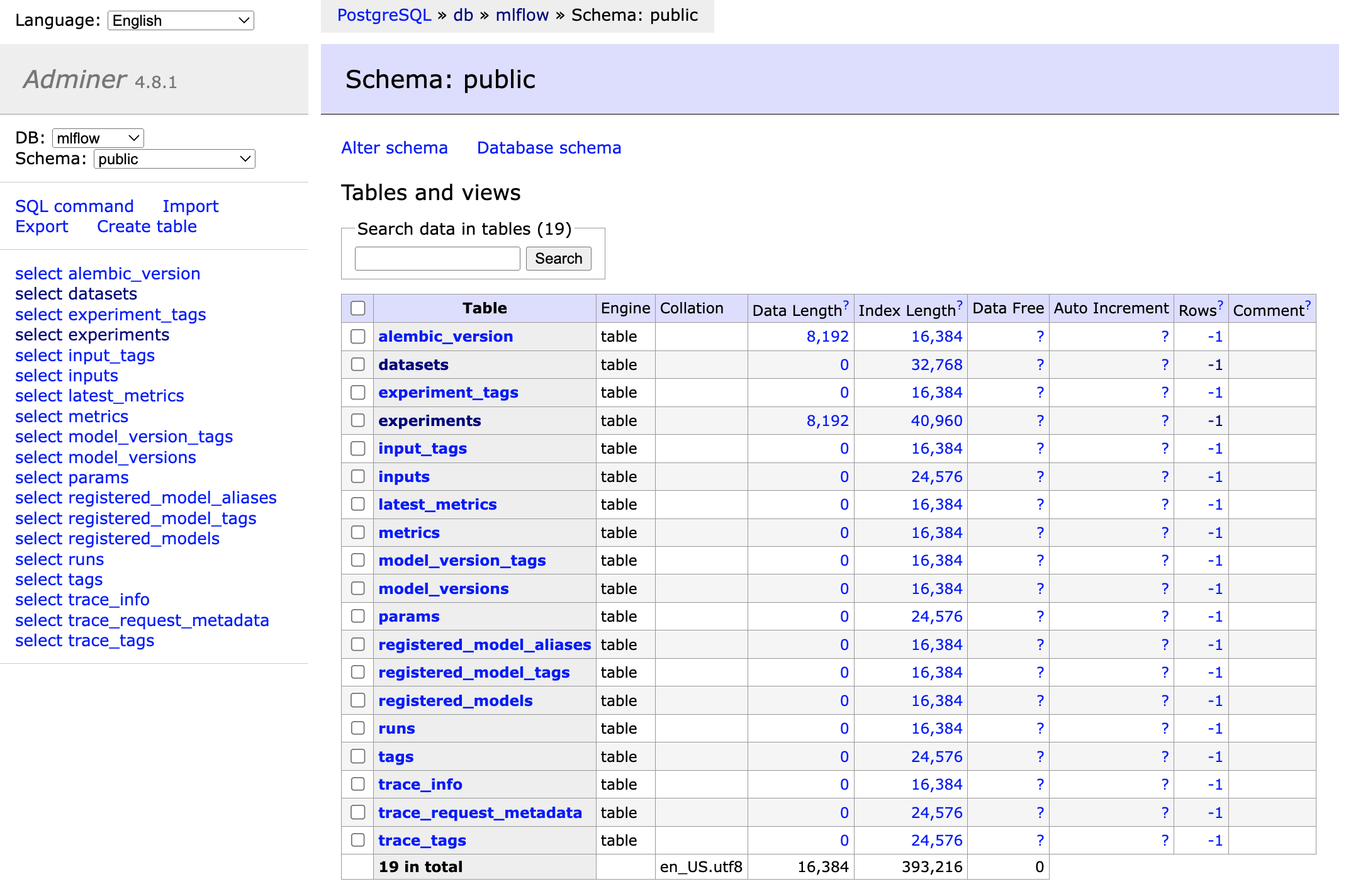
Task: Click Data Length header help question mark
Action: [x=846, y=305]
